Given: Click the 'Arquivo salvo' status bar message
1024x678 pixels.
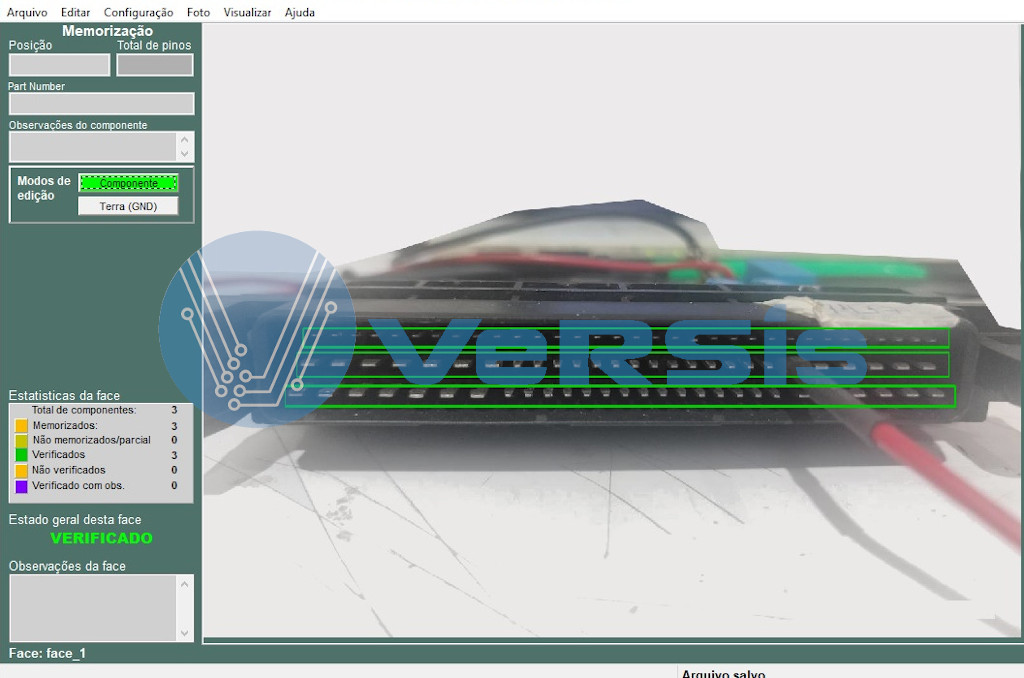Looking at the screenshot, I should (724, 673).
